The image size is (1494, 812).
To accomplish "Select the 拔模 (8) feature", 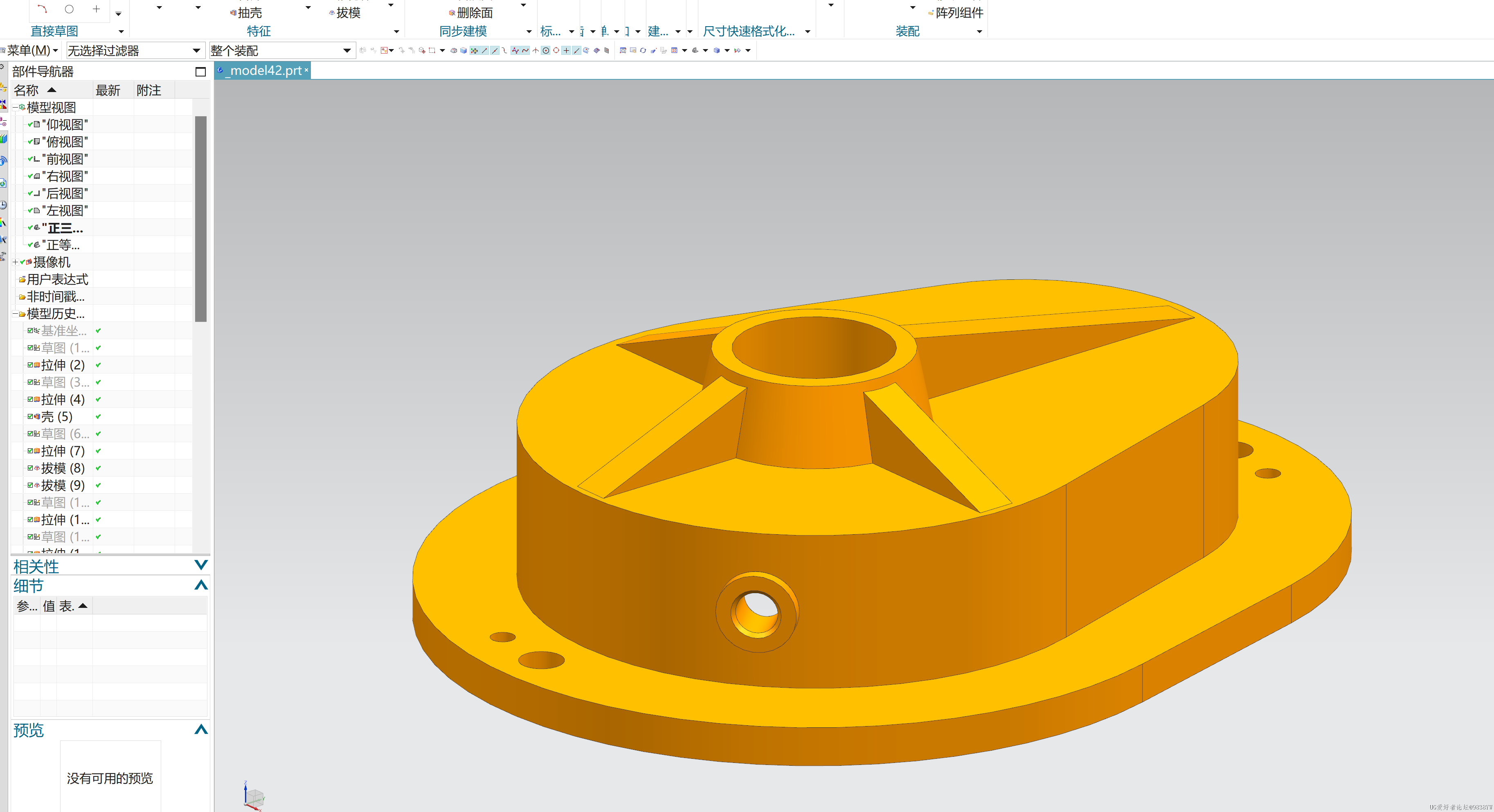I will (x=63, y=468).
